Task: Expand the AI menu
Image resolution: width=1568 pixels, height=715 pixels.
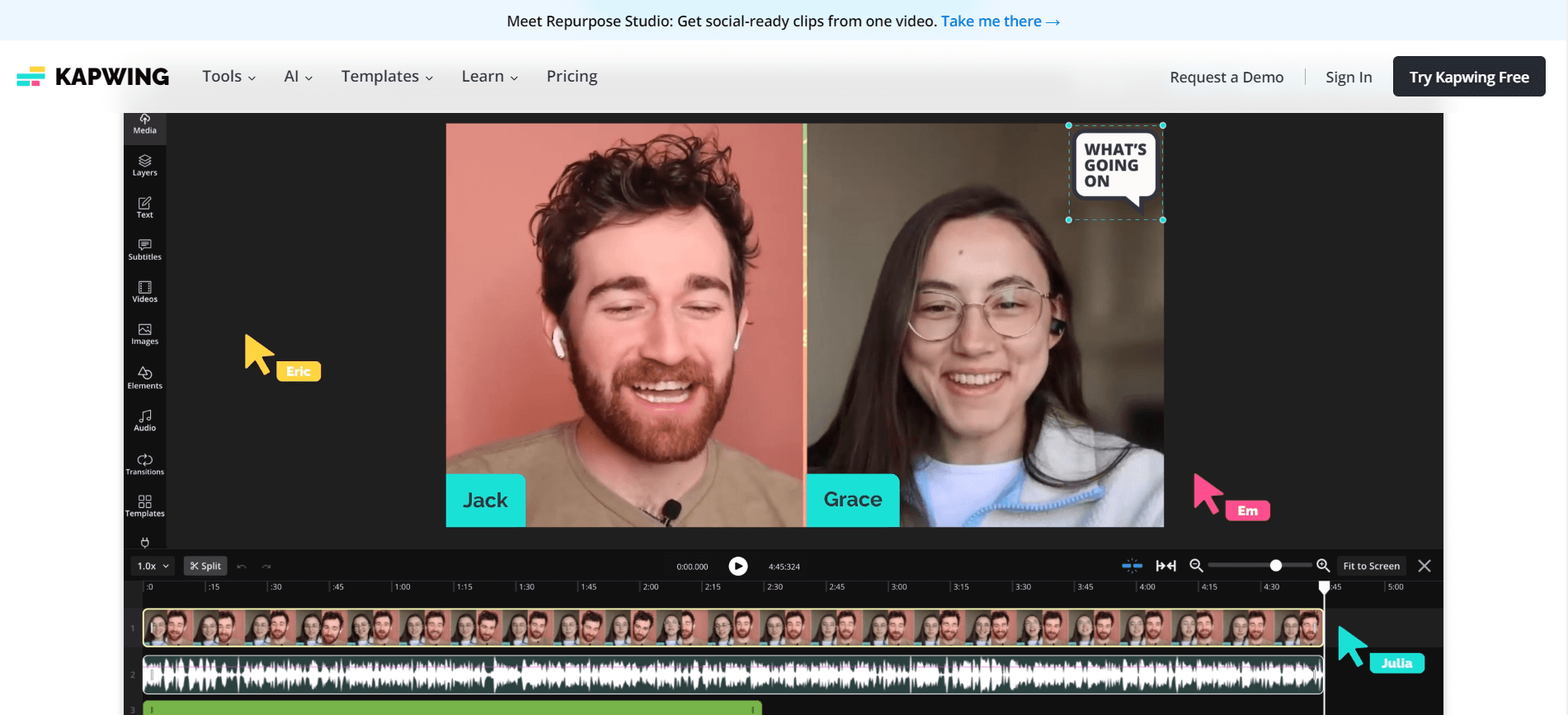Action: pyautogui.click(x=298, y=76)
